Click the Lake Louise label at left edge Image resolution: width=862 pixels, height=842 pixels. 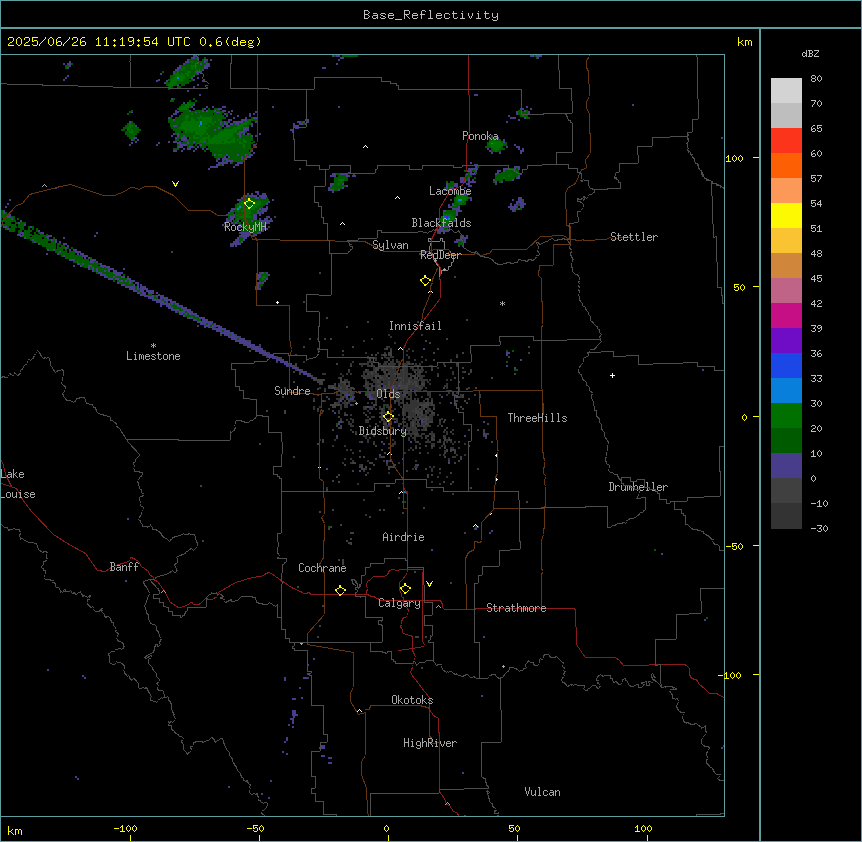pyautogui.click(x=18, y=484)
